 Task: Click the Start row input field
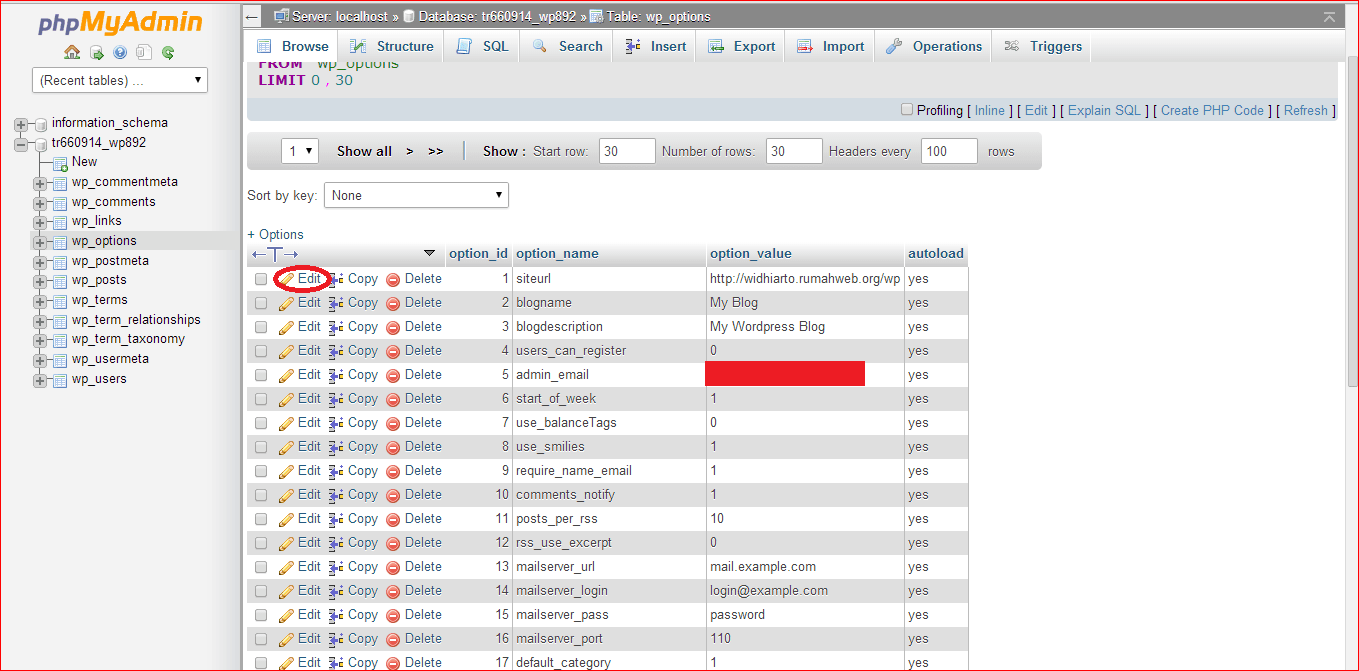(x=627, y=151)
